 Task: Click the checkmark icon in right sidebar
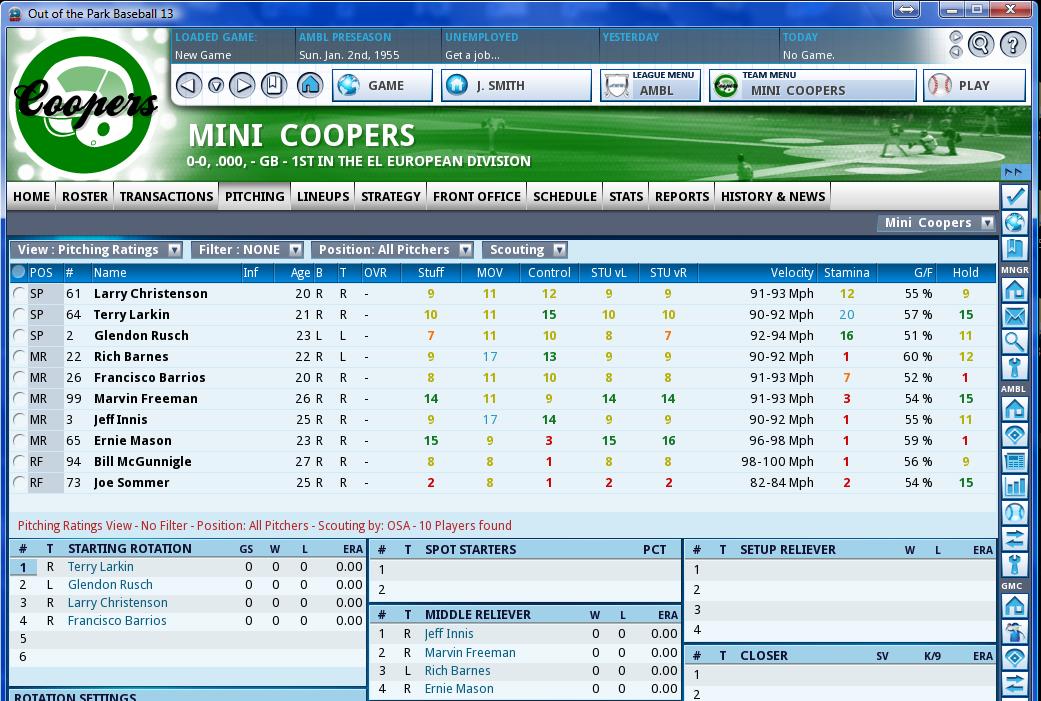(1014, 196)
